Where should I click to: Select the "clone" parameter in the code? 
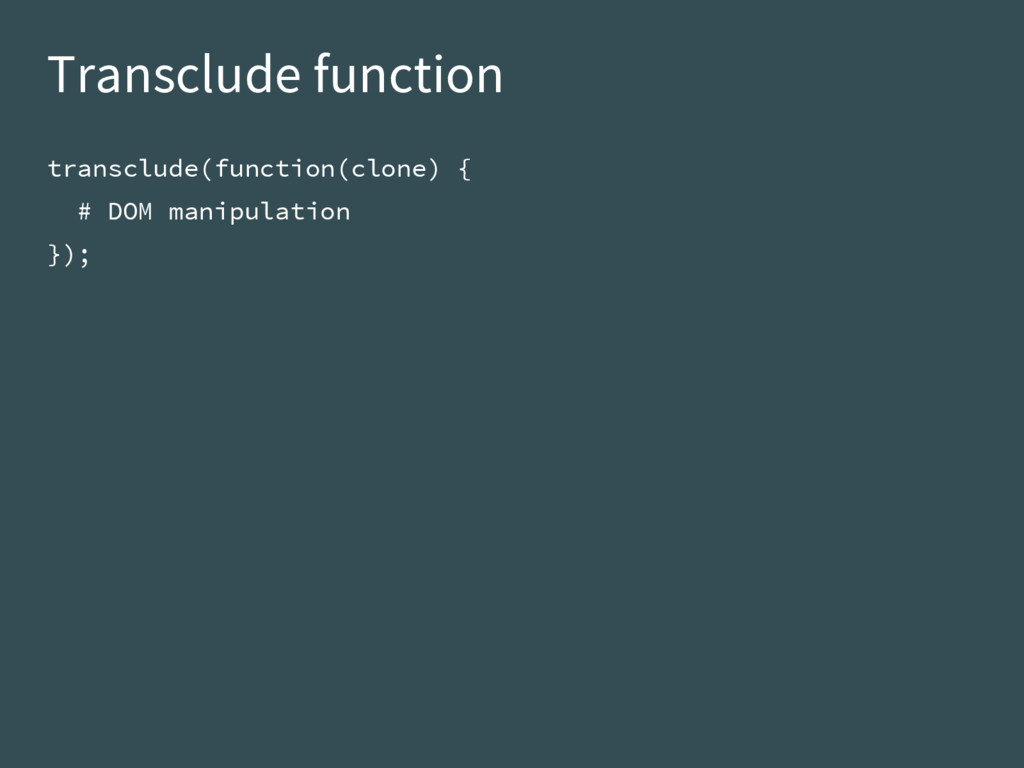pos(388,169)
